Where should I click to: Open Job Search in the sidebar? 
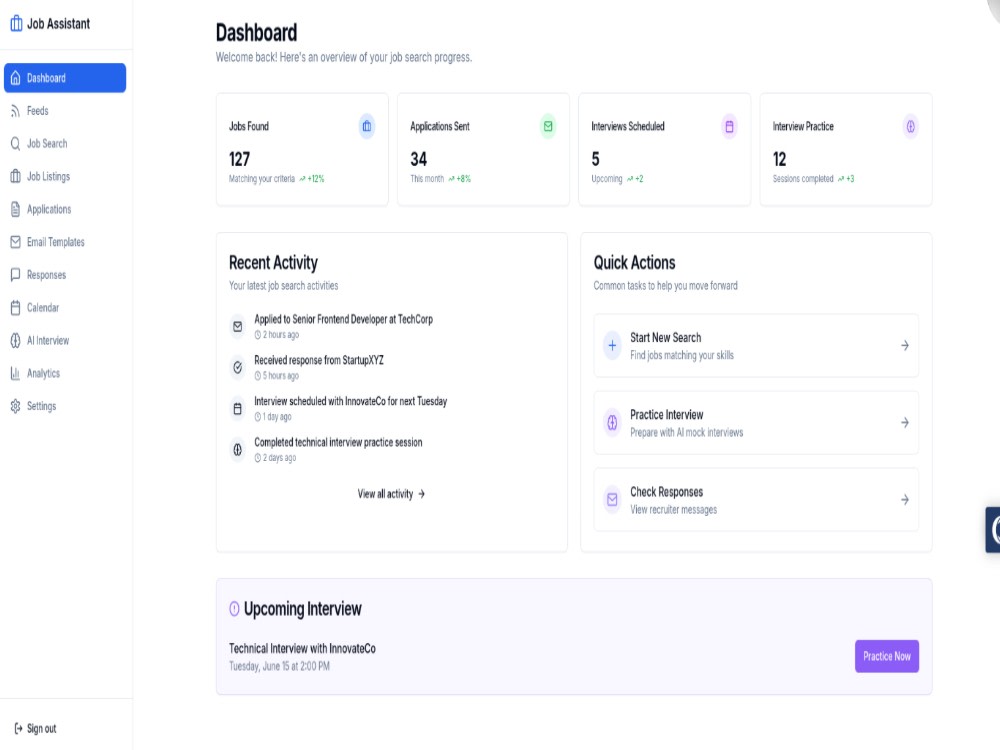click(x=47, y=143)
